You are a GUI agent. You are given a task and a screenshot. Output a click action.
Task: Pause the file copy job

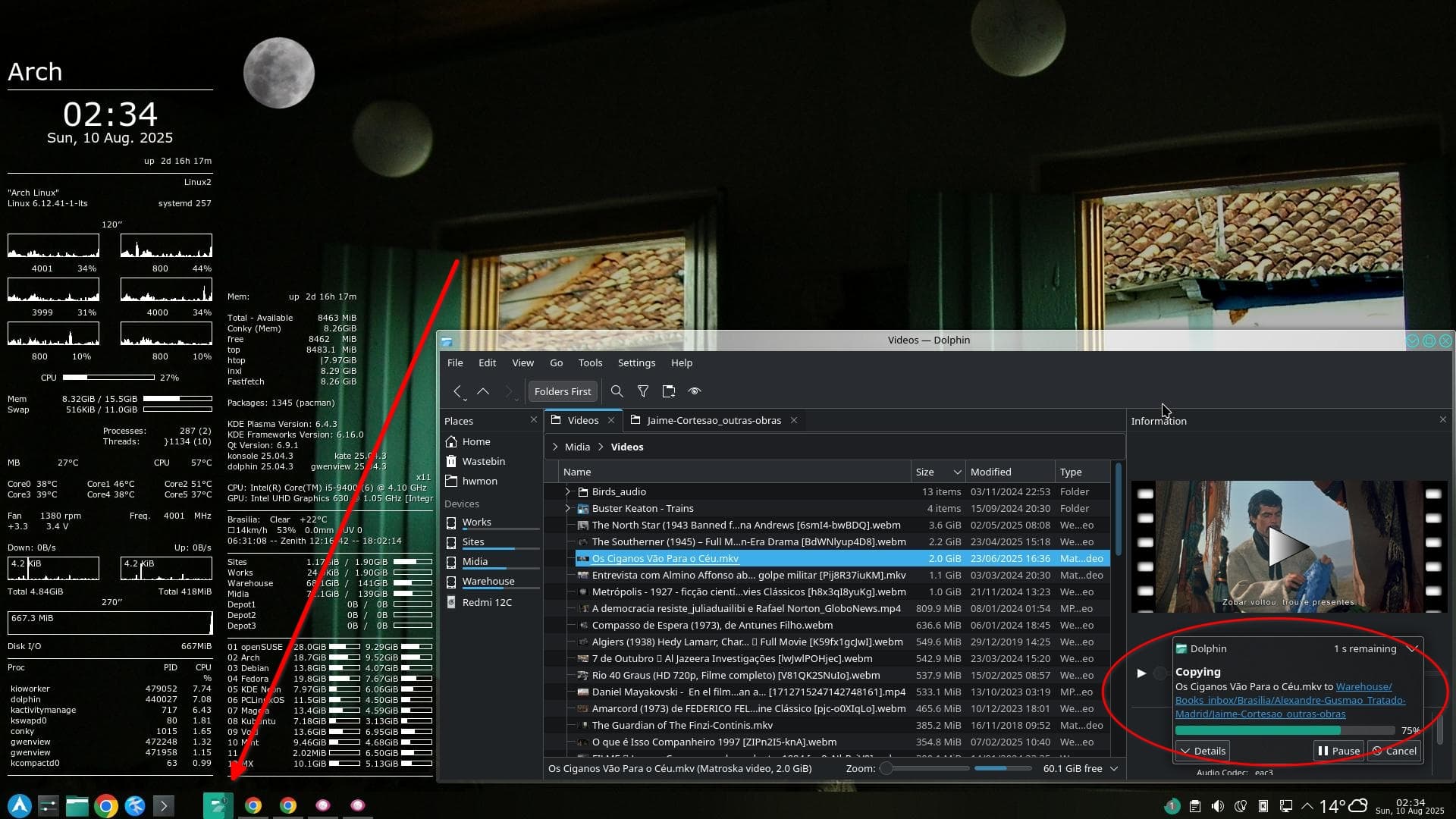coord(1338,751)
